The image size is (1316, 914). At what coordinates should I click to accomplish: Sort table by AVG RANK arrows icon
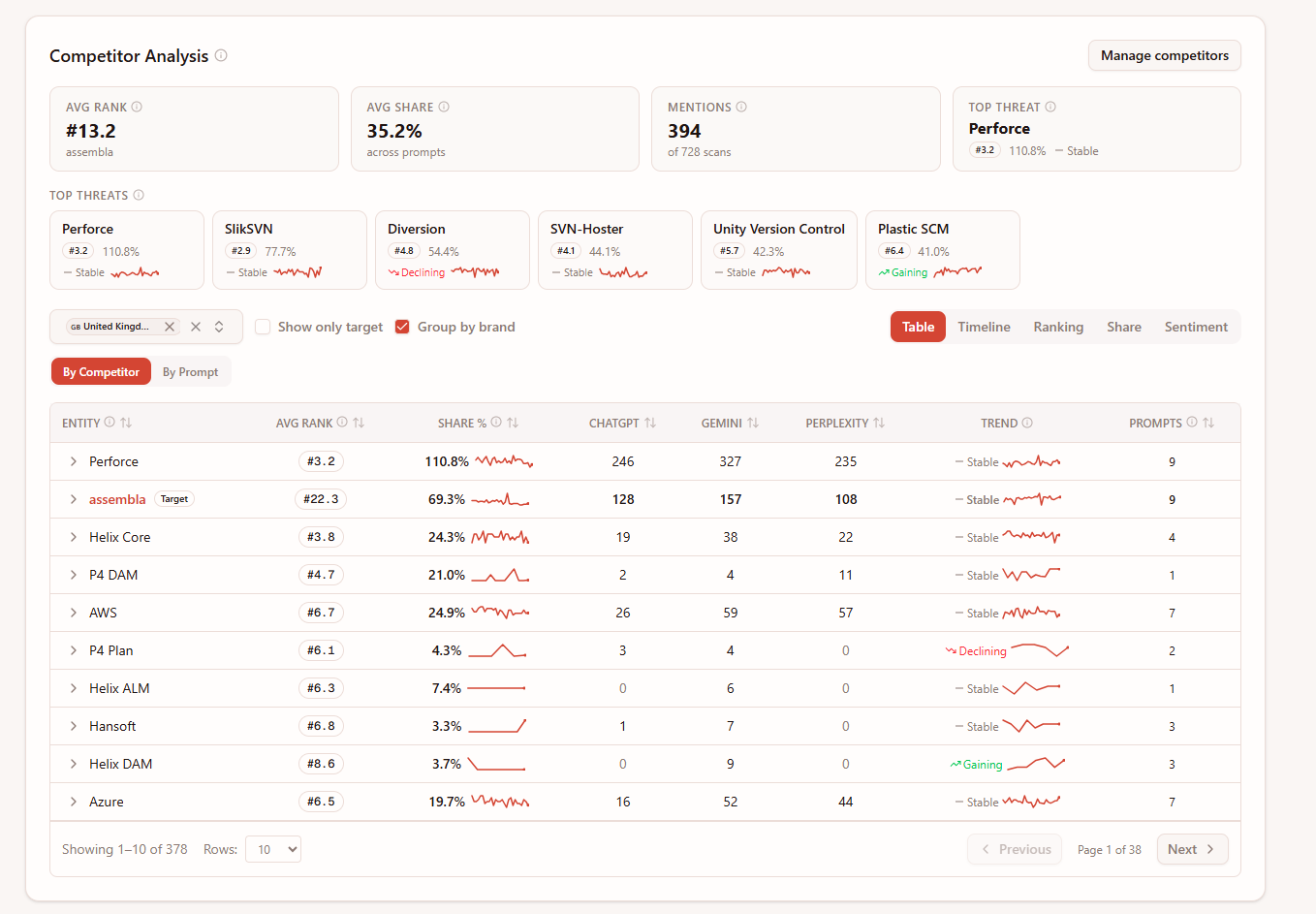359,423
